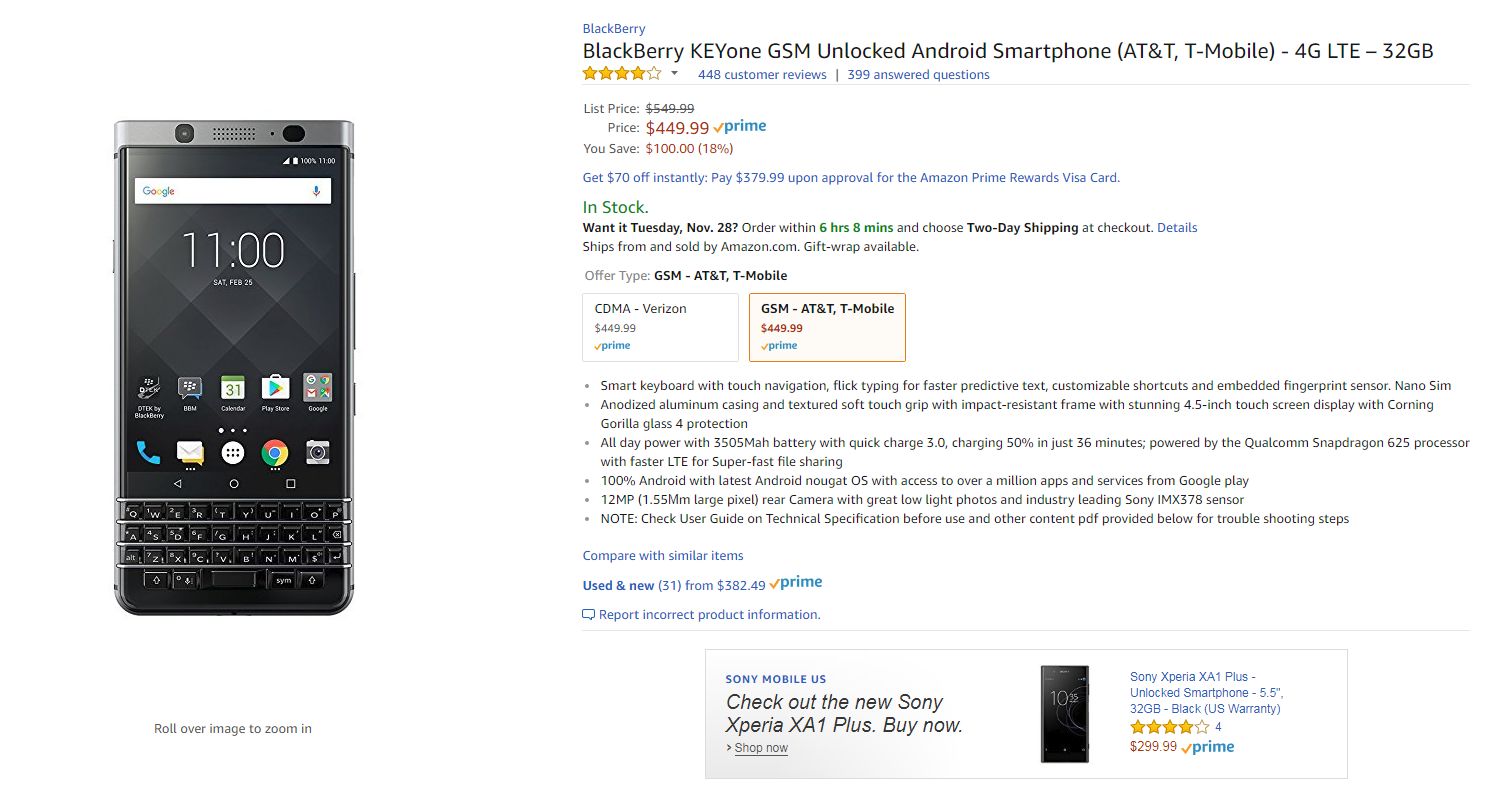This screenshot has height=787, width=1491.
Task: Click Shop now in the Sony ad
Action: tap(760, 748)
